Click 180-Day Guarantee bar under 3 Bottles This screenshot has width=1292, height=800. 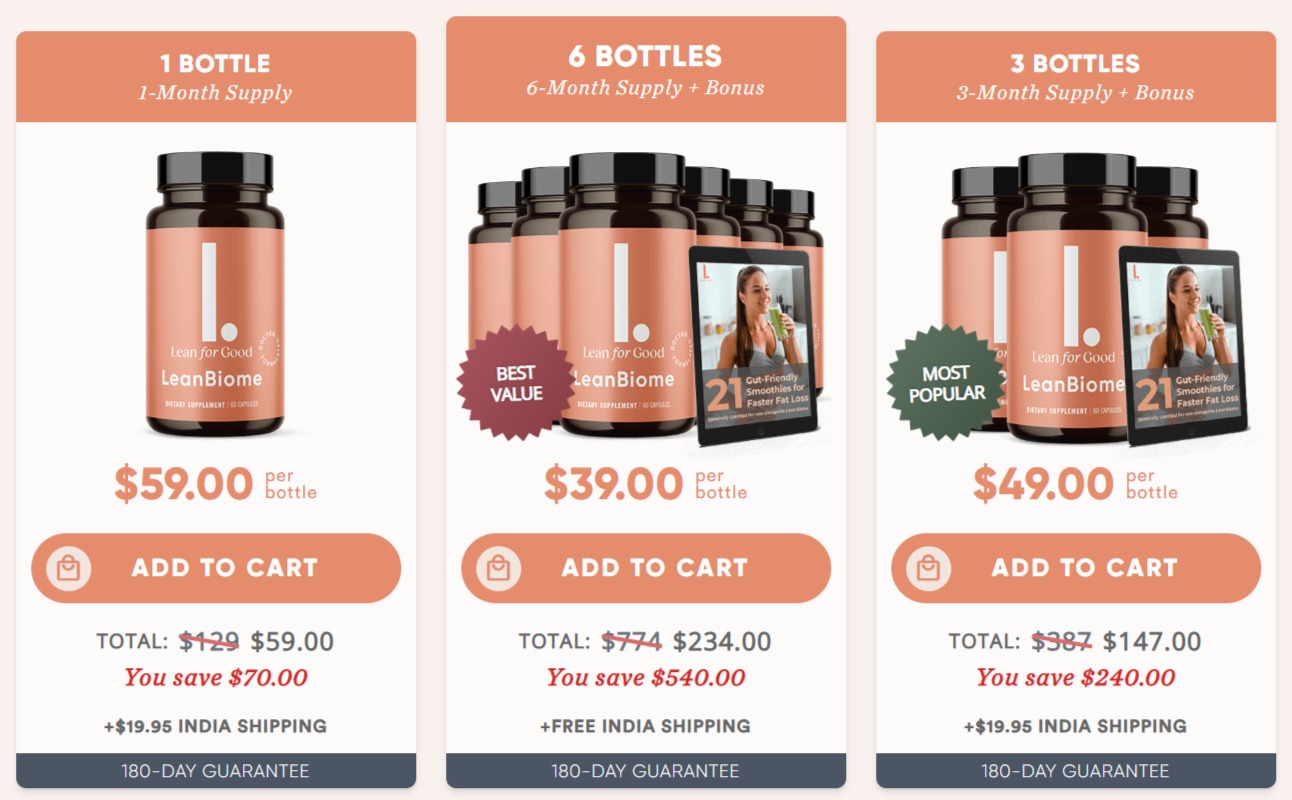coord(1076,771)
